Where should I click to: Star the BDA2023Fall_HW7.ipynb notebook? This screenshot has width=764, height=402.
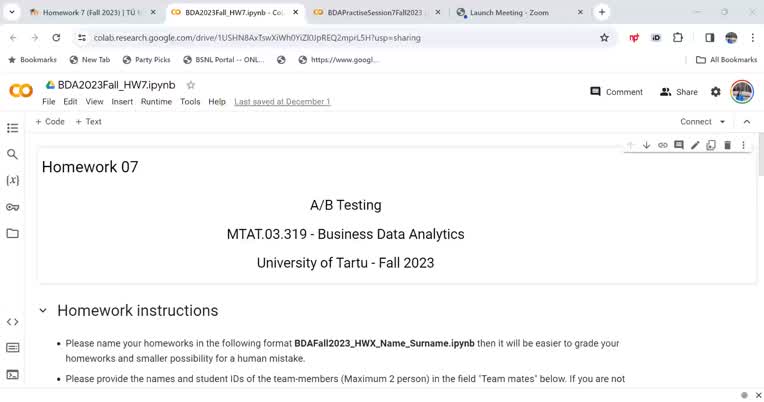[191, 85]
